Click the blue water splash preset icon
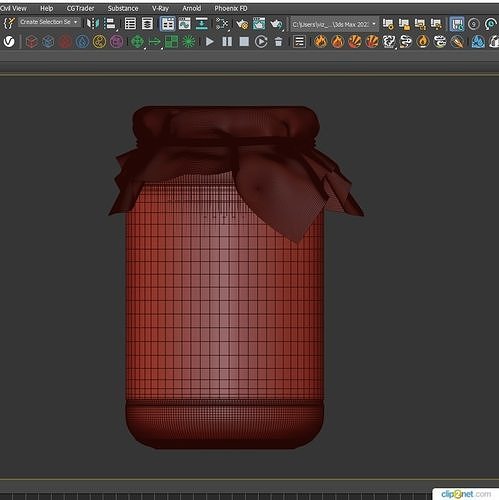Viewport: 499px width, 500px height. click(478, 42)
